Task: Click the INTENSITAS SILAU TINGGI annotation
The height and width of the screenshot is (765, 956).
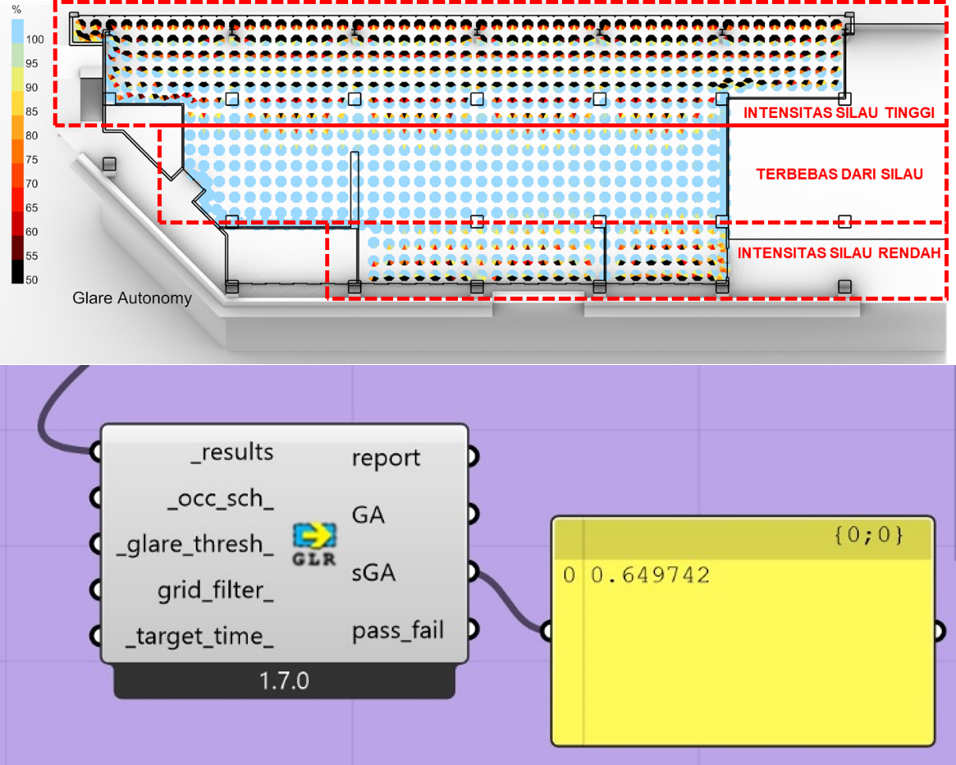Action: [838, 114]
